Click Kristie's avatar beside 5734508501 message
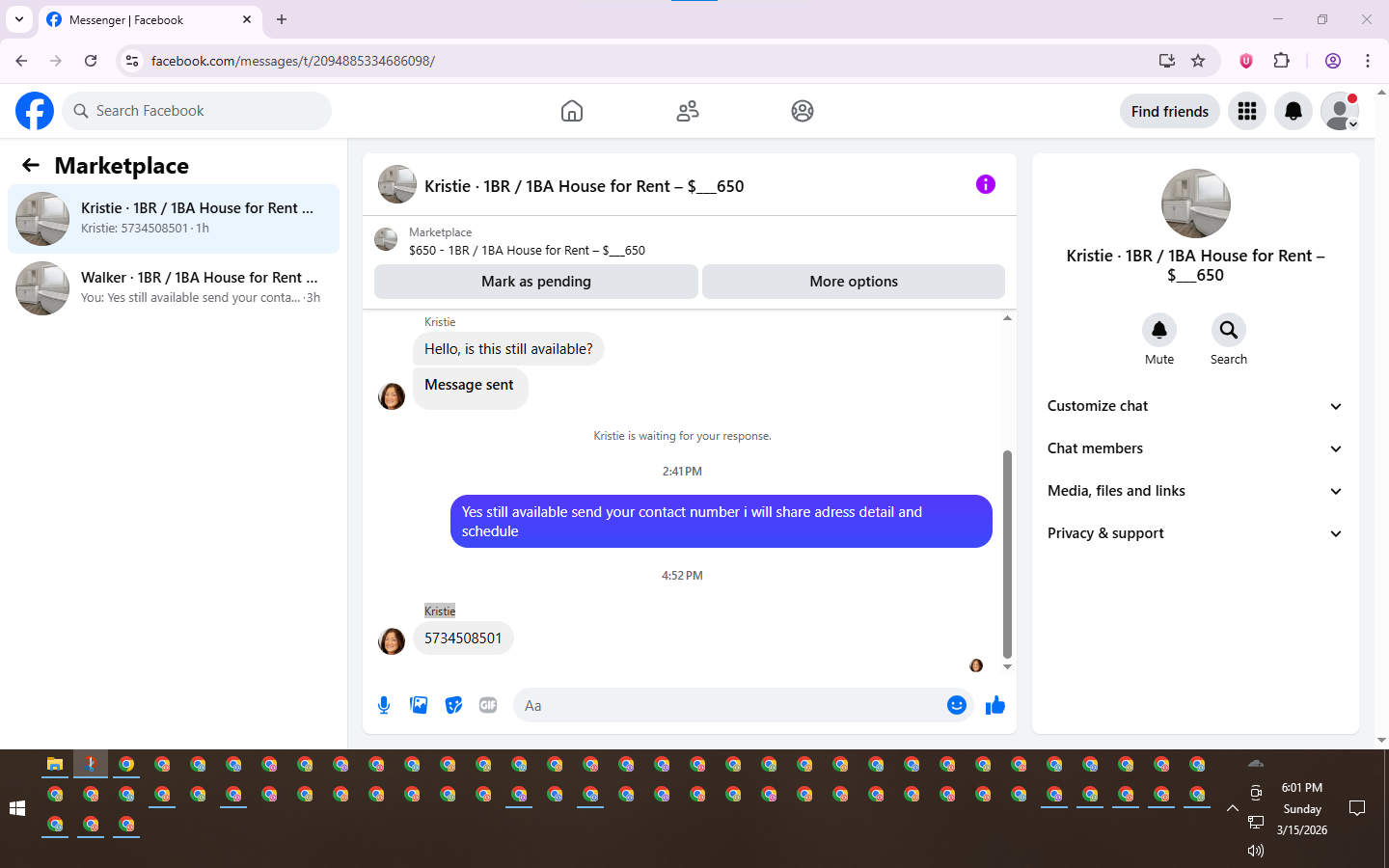Image resolution: width=1389 pixels, height=868 pixels. (x=392, y=641)
